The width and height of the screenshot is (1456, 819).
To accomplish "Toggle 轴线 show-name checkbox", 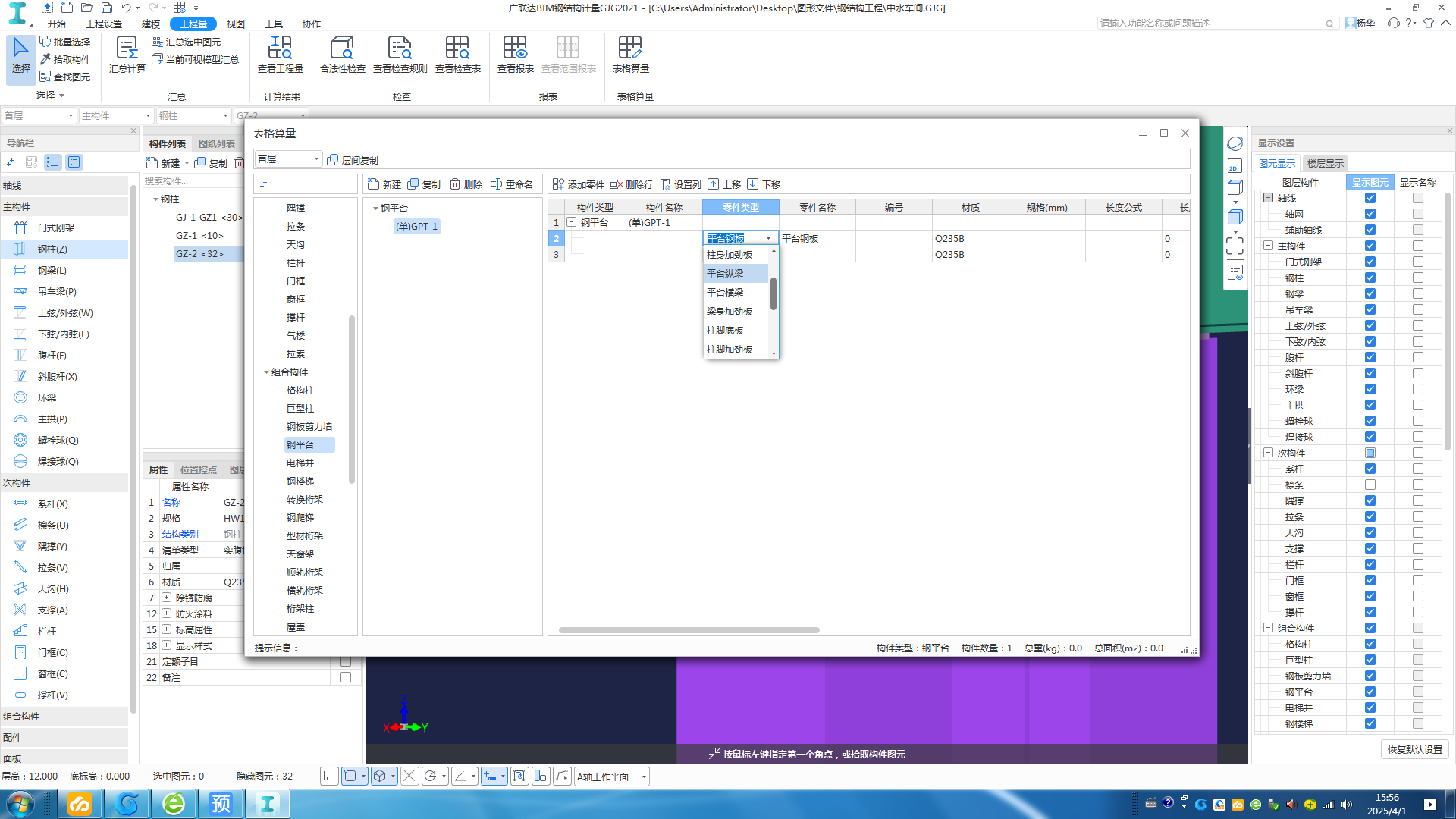I will [1417, 198].
